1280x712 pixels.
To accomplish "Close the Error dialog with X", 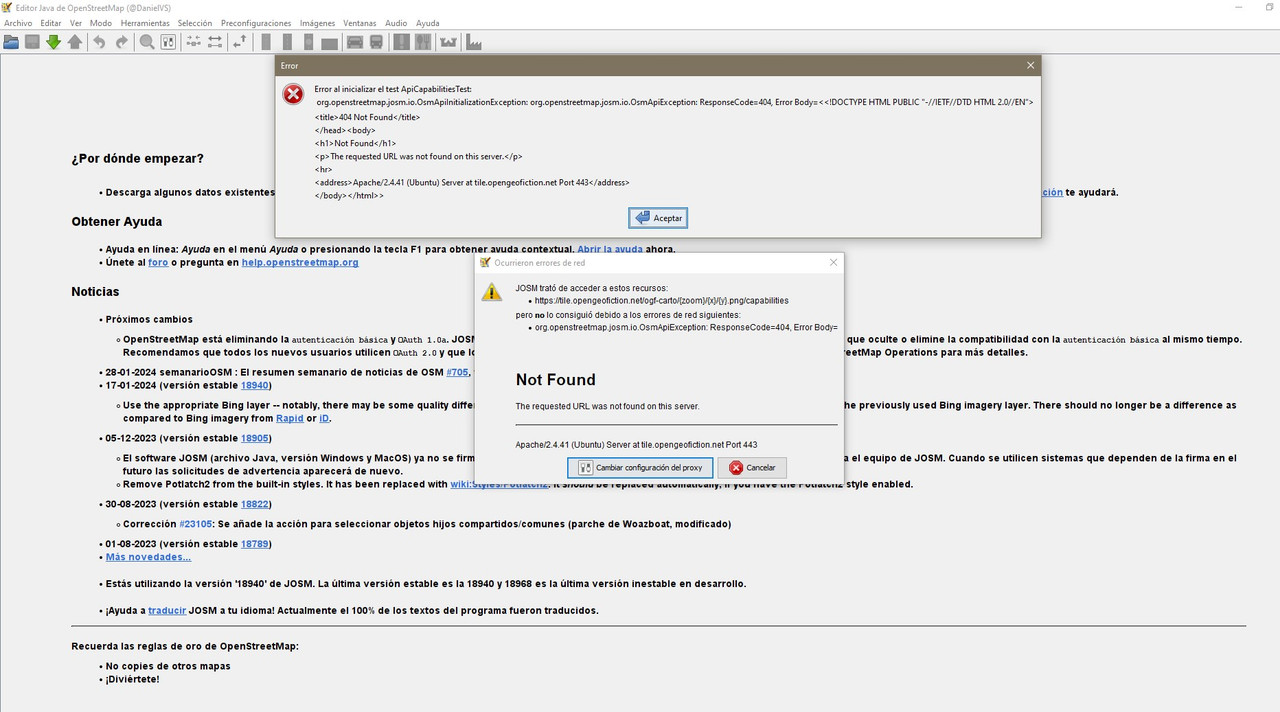I will coord(1030,65).
